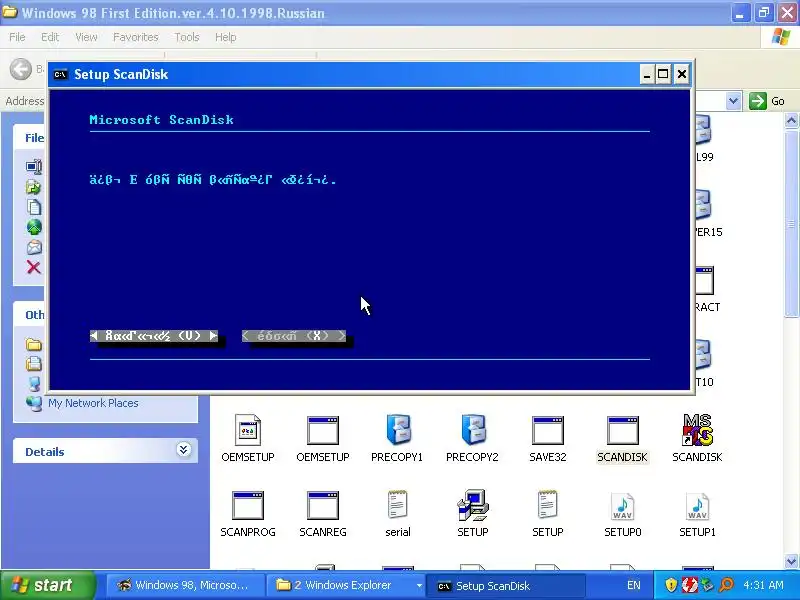Click the clock showing 4:31 AM
Viewport: 800px width, 600px height.
pyautogui.click(x=763, y=585)
